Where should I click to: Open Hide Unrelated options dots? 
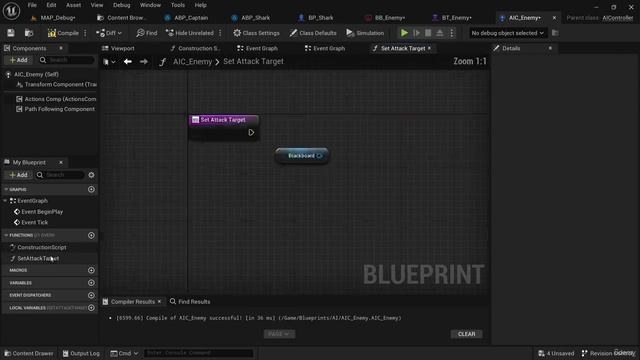220,33
